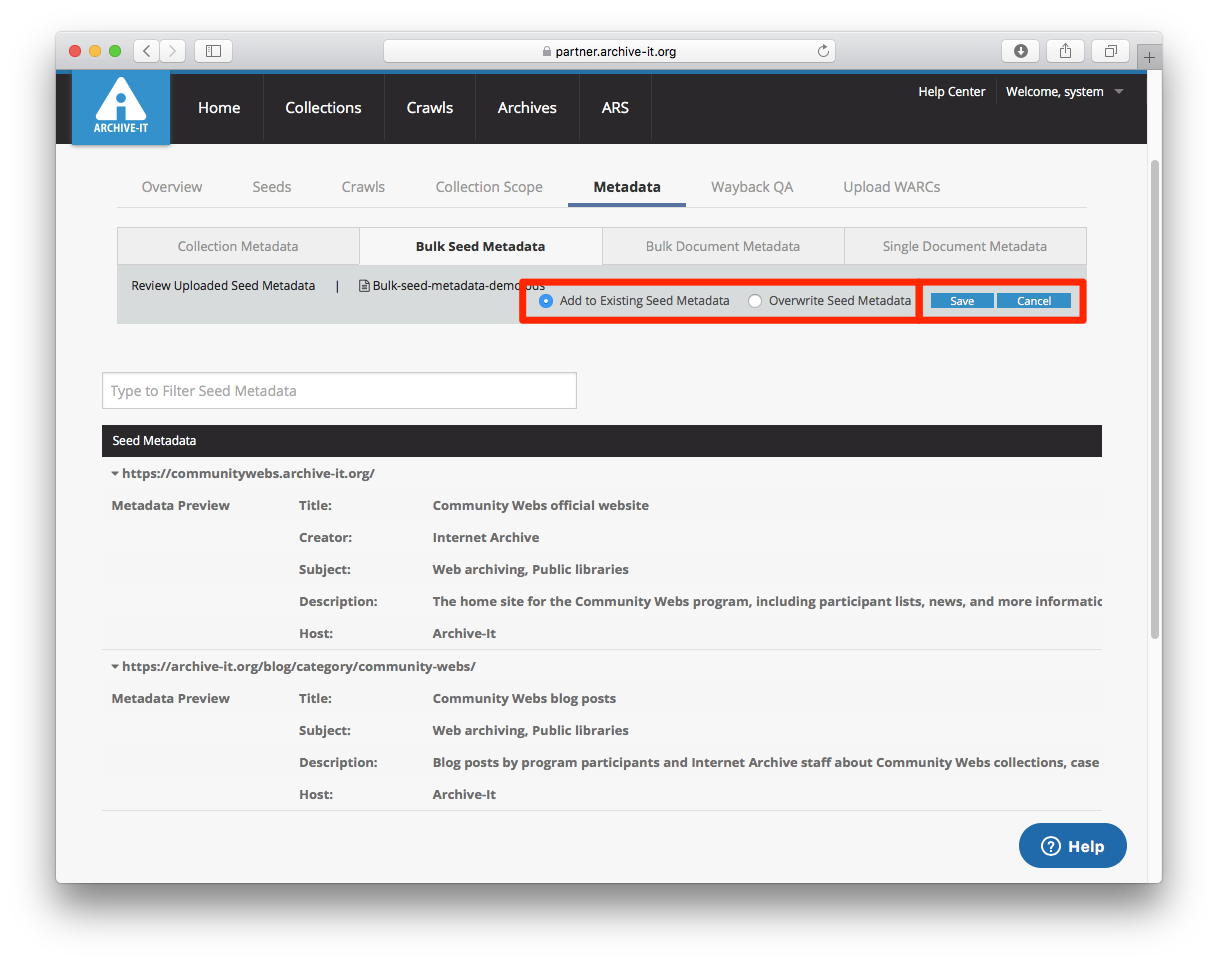This screenshot has width=1218, height=963.
Task: Open Safari downloads icon
Action: pyautogui.click(x=1021, y=51)
